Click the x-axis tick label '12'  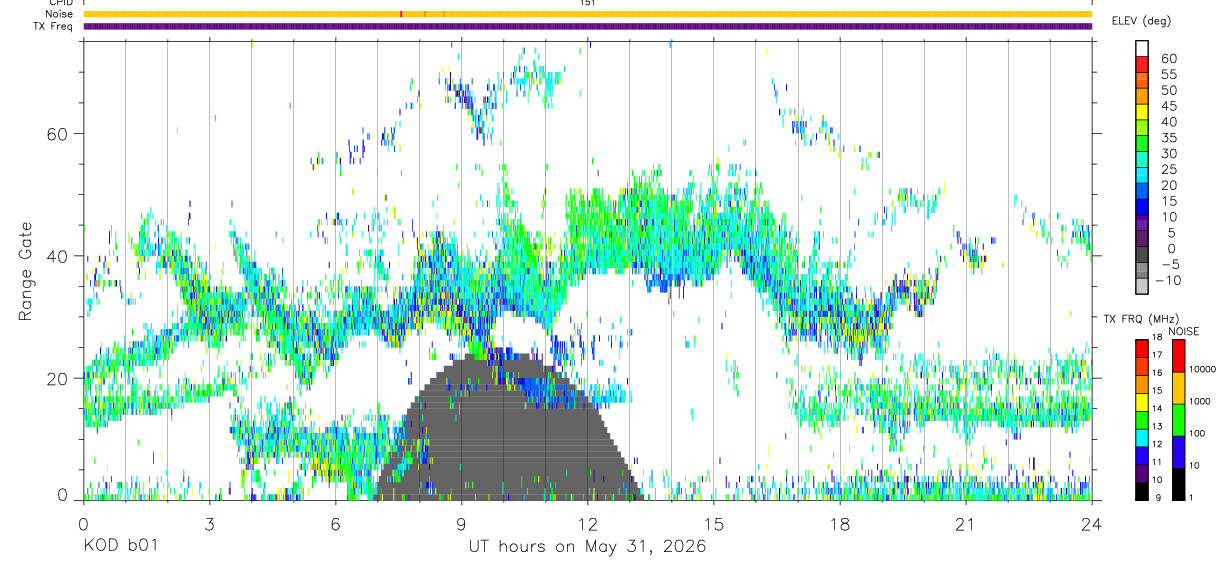tap(587, 524)
